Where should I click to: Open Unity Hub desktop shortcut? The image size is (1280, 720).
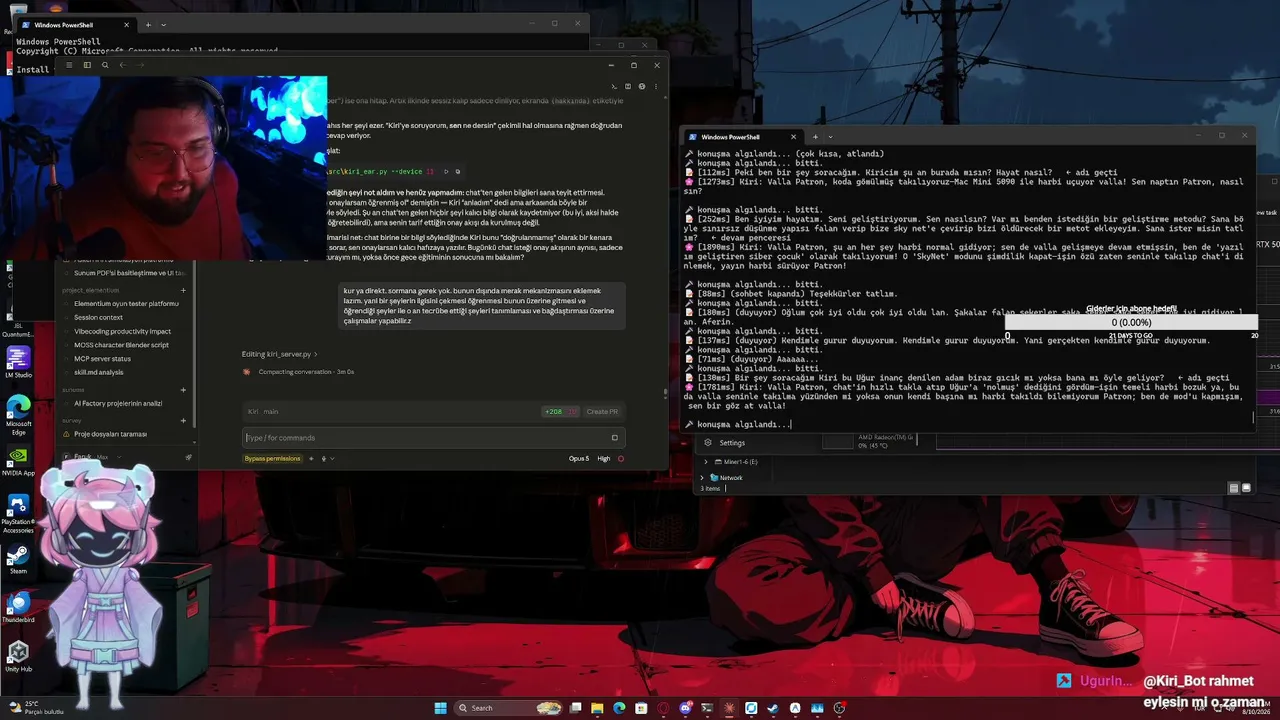click(x=18, y=657)
